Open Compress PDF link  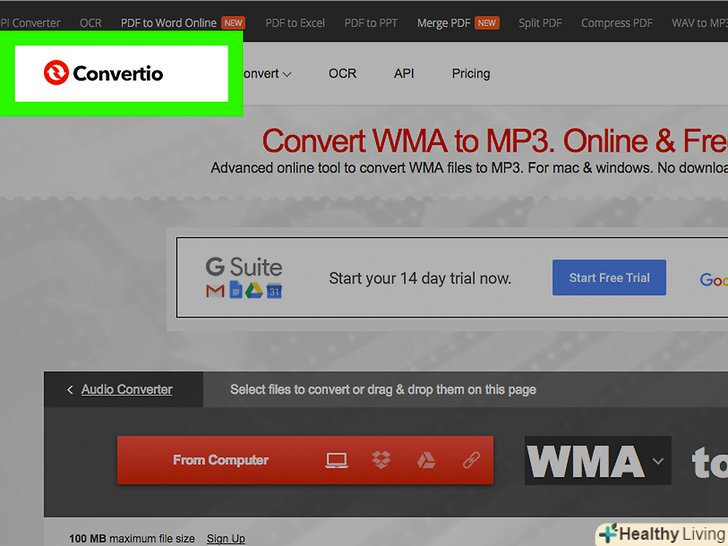pyautogui.click(x=617, y=23)
